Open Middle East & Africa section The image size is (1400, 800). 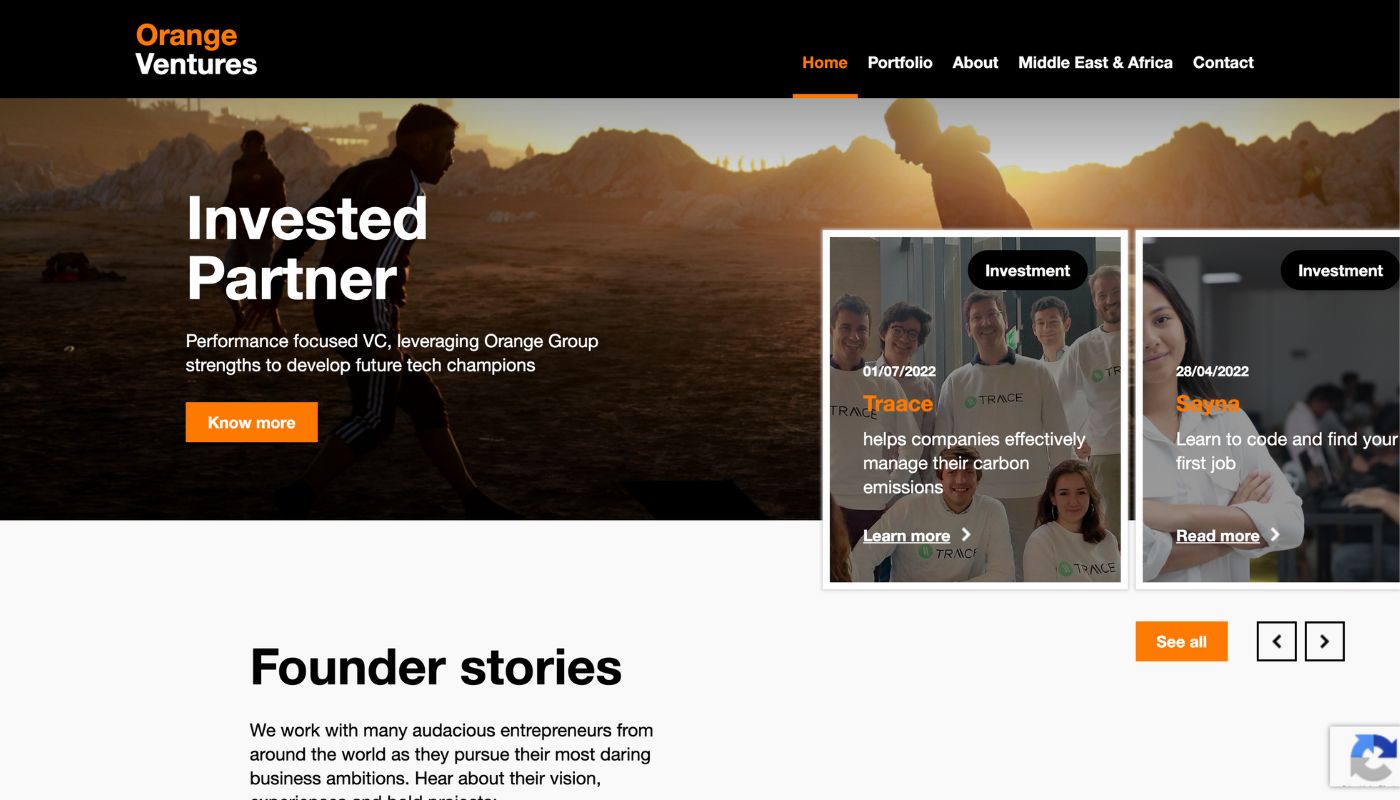tap(1095, 62)
